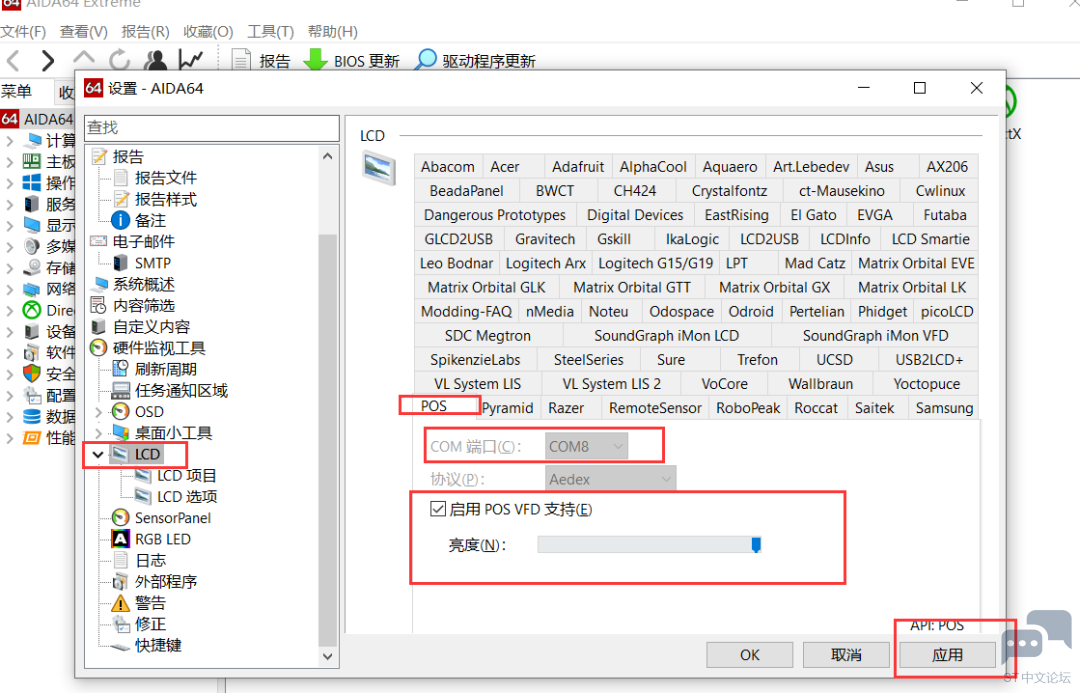Open the 报告 toolbar item
This screenshot has height=693, width=1080.
[261, 61]
